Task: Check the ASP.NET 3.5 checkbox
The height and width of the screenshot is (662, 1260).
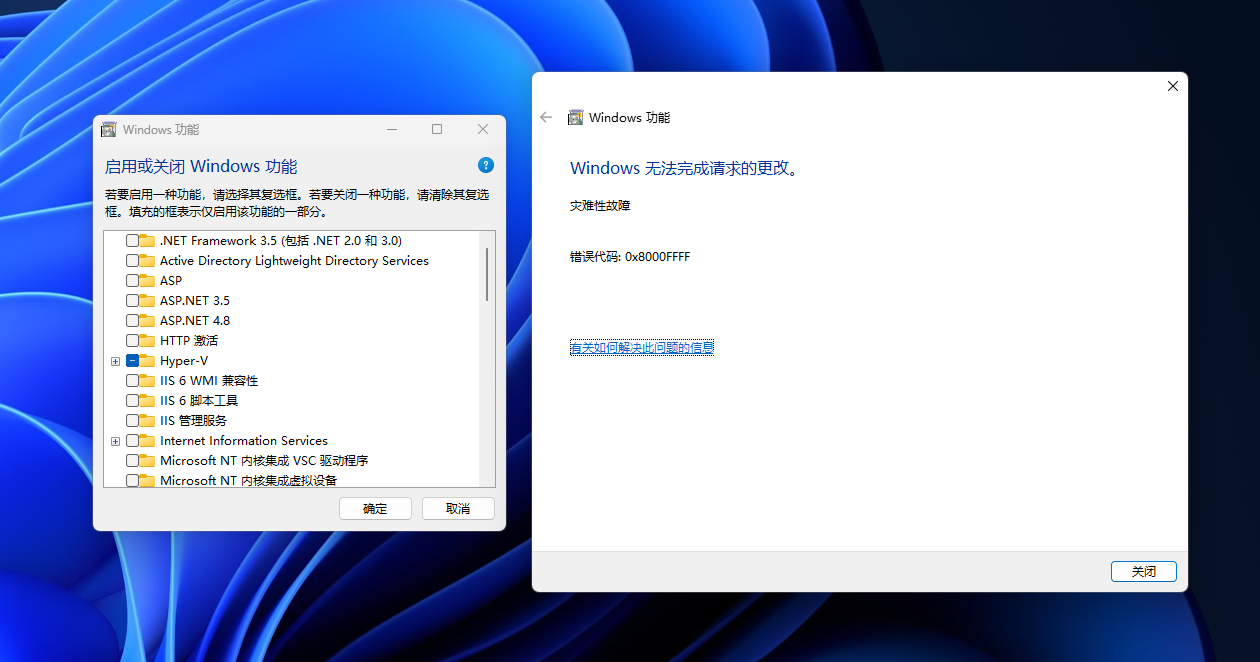Action: [131, 300]
